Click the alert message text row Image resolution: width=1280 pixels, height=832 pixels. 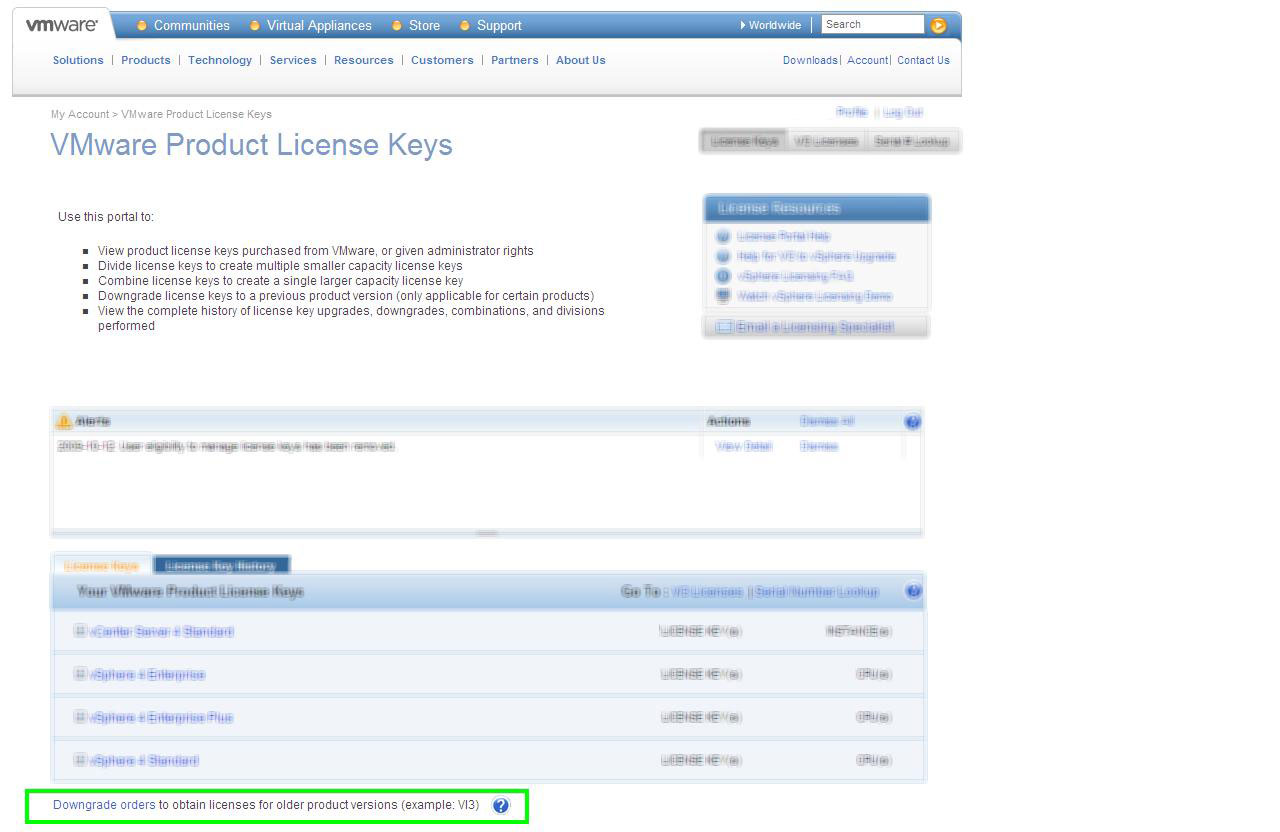226,446
